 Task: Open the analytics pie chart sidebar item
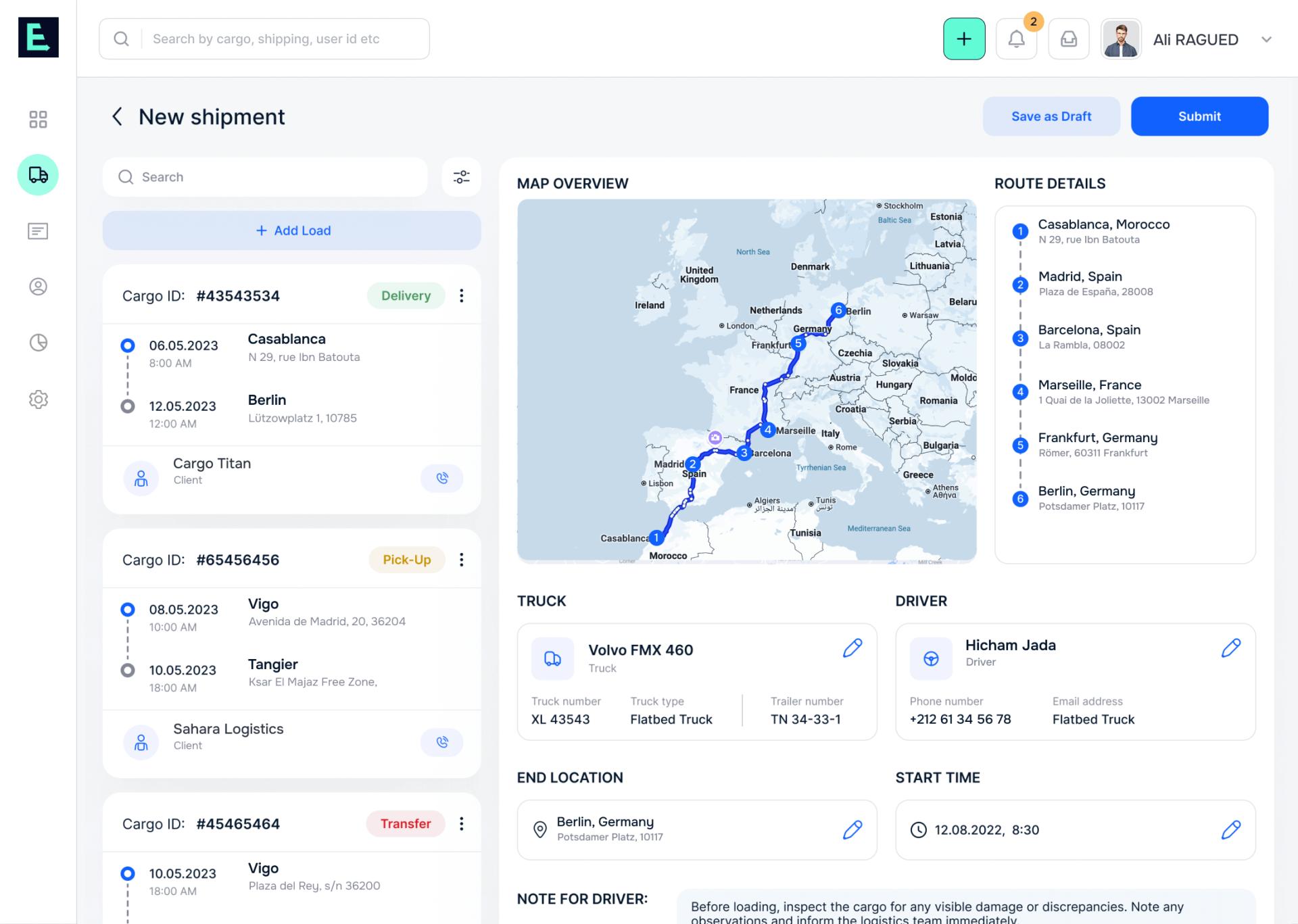(x=38, y=343)
